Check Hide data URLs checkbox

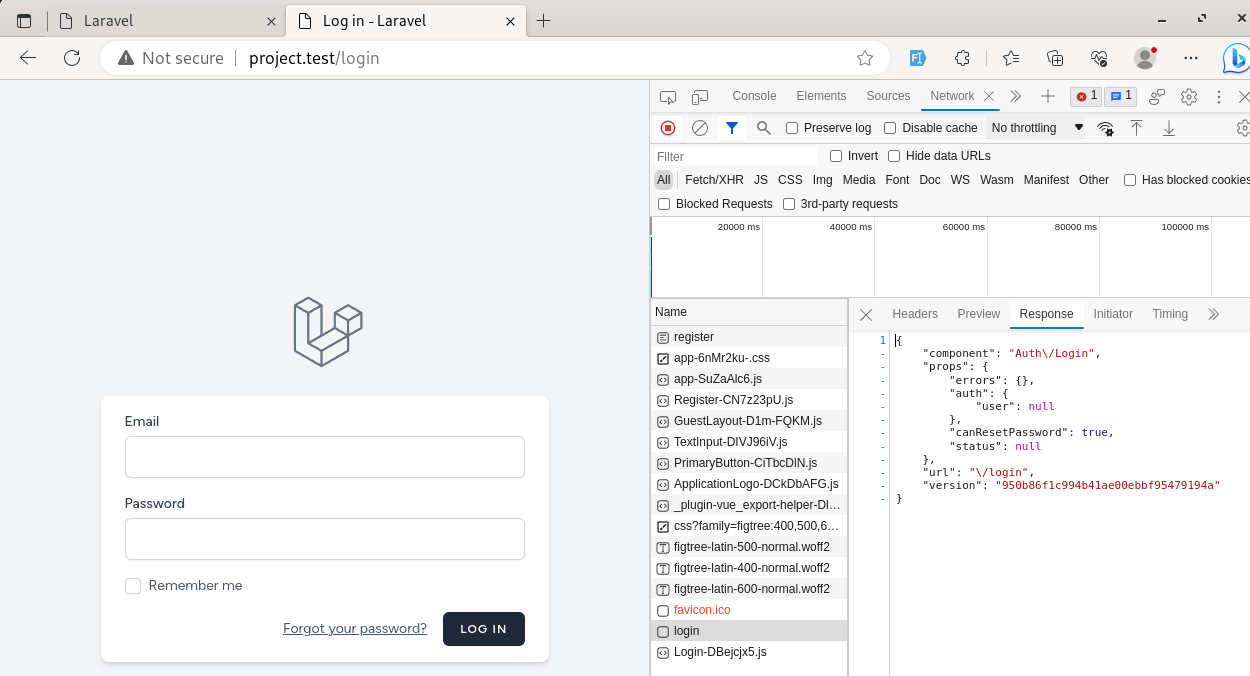click(x=894, y=156)
